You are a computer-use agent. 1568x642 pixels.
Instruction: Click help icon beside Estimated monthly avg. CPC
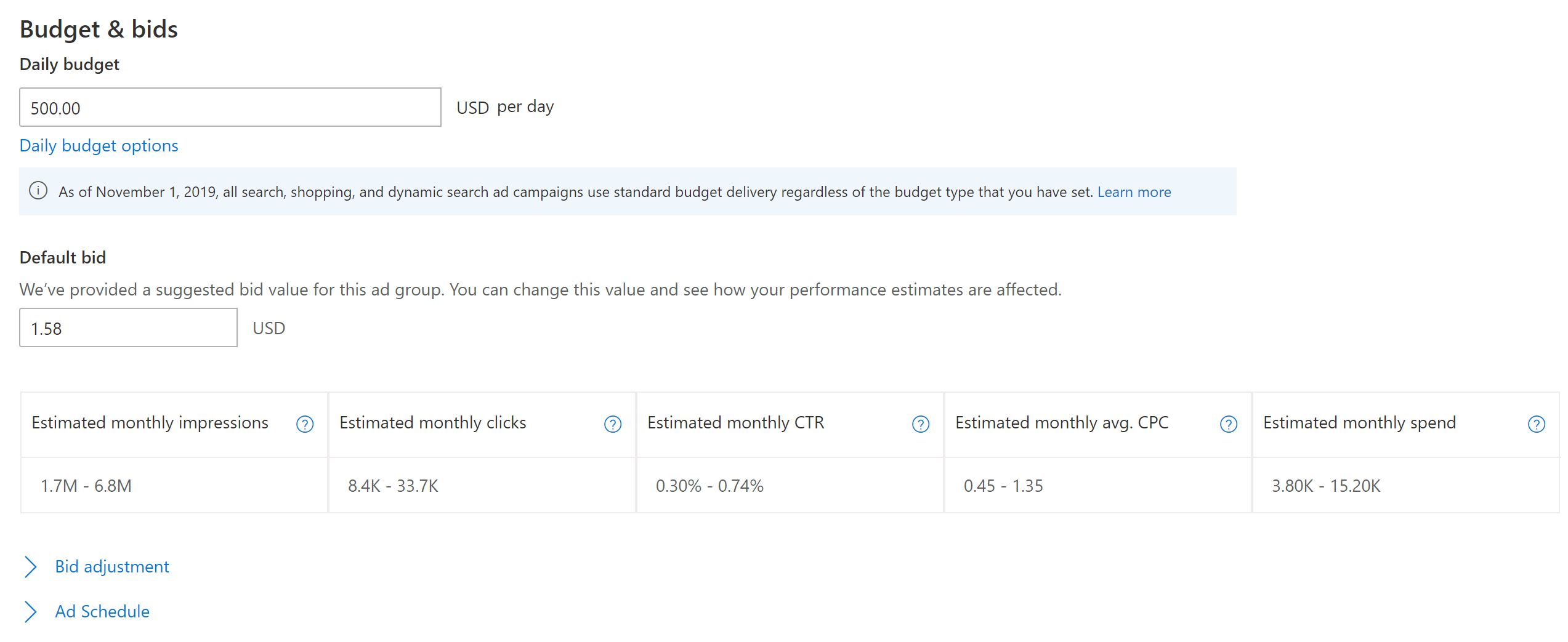[x=1229, y=424]
